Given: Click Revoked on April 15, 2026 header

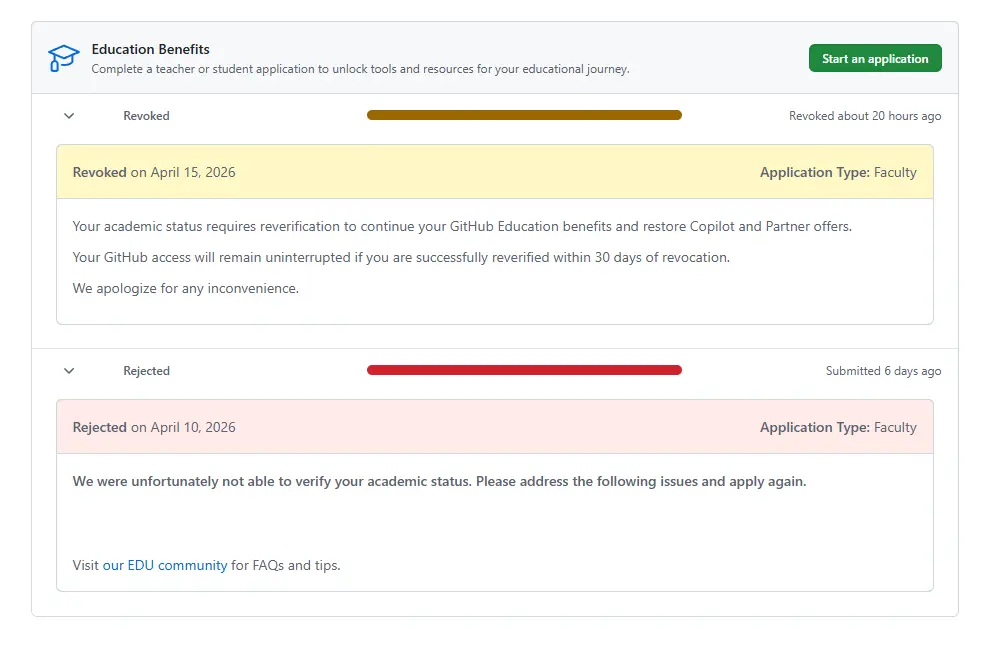Looking at the screenshot, I should [154, 172].
